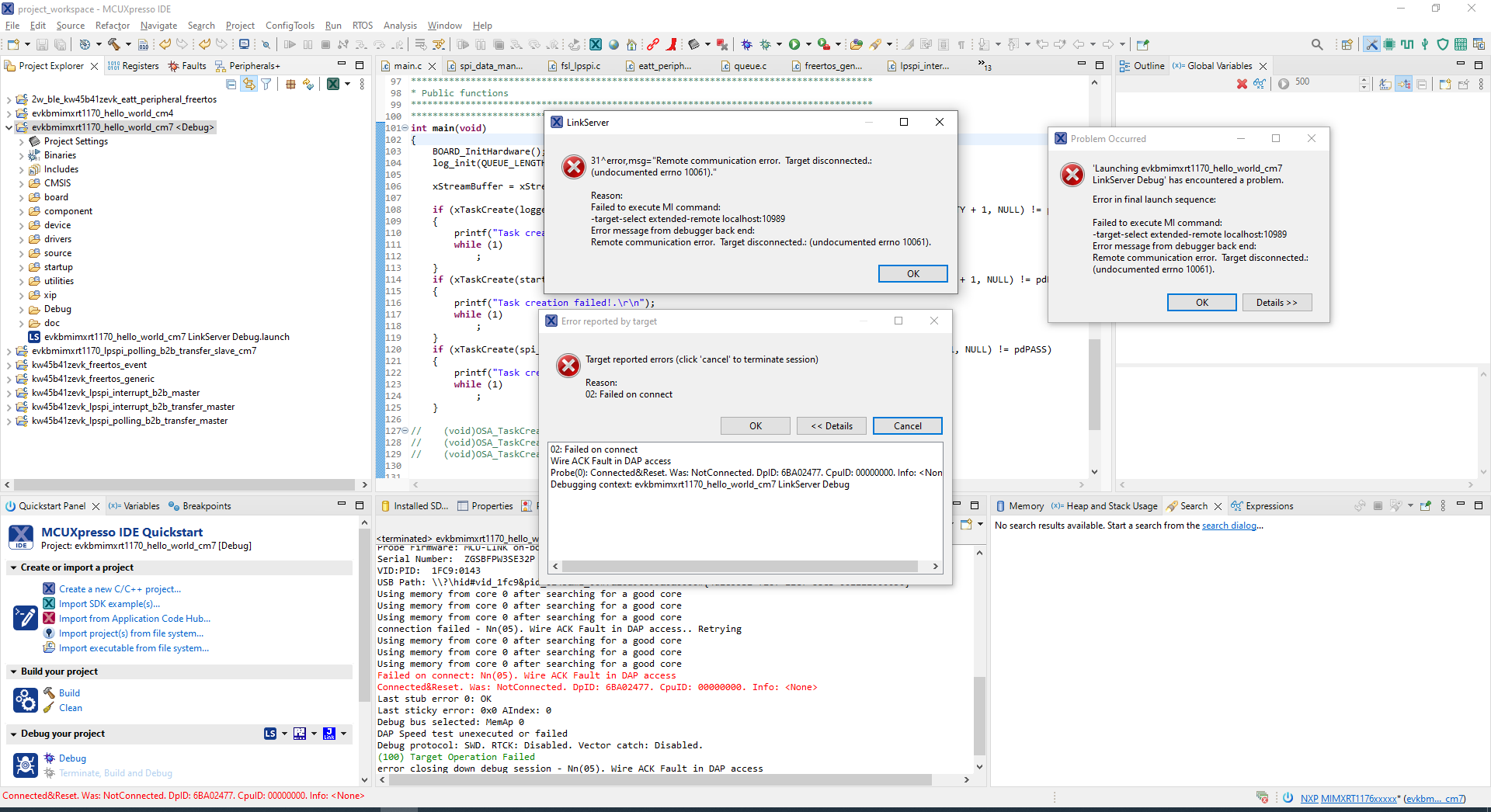Viewport: 1491px width, 812px height.
Task: Open the search magnifier icon near top right
Action: pos(1317,44)
